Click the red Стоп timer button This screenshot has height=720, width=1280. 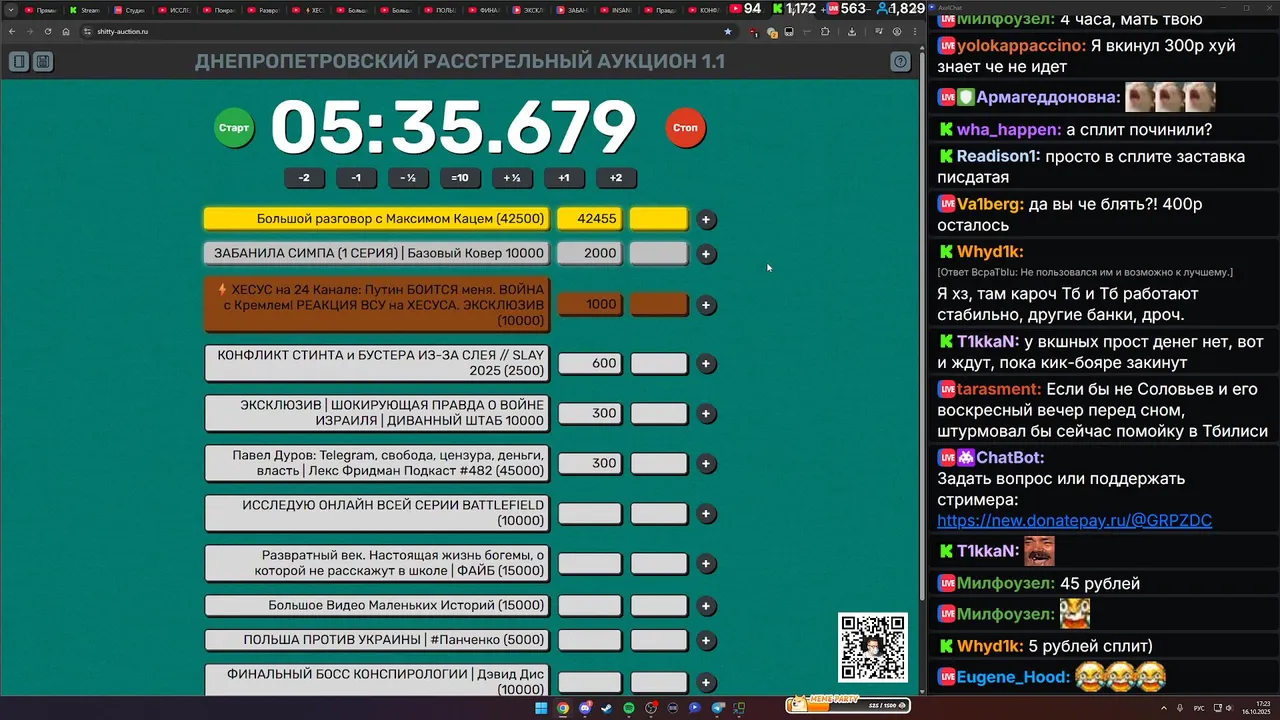click(685, 128)
